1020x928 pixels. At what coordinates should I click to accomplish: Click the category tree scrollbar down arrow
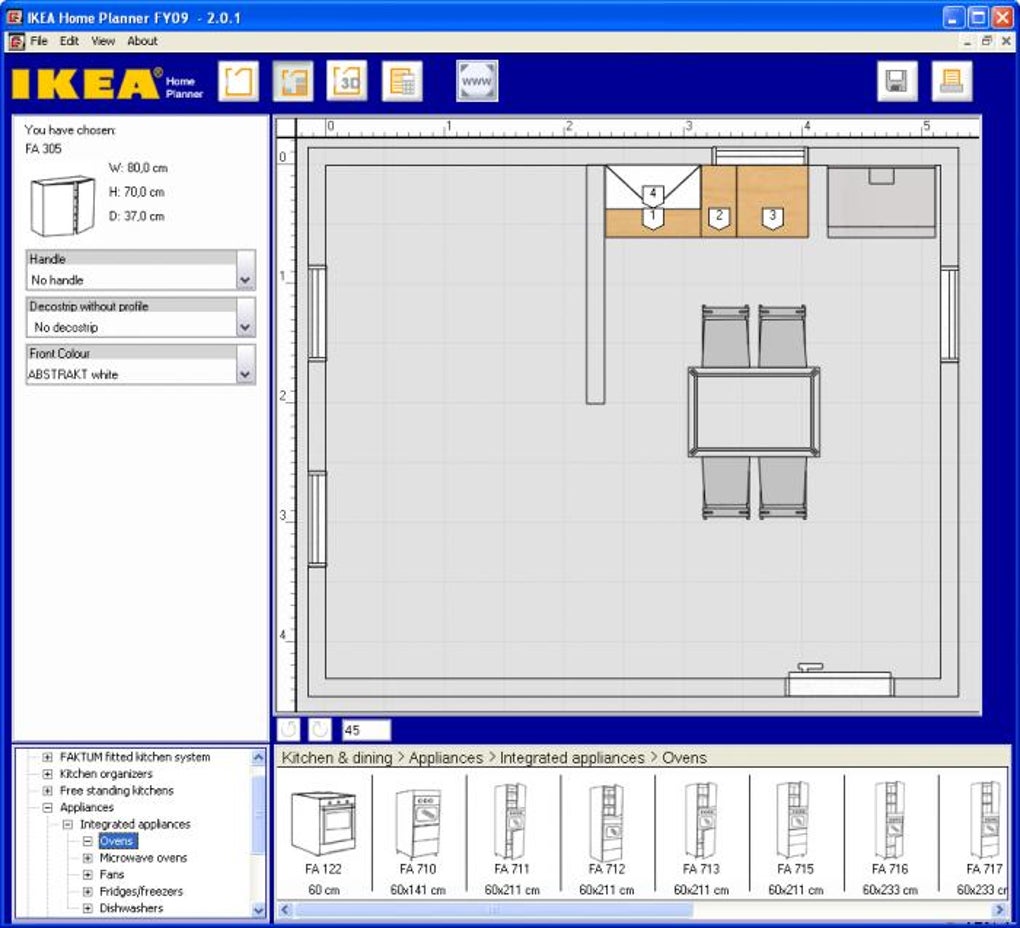tap(258, 910)
